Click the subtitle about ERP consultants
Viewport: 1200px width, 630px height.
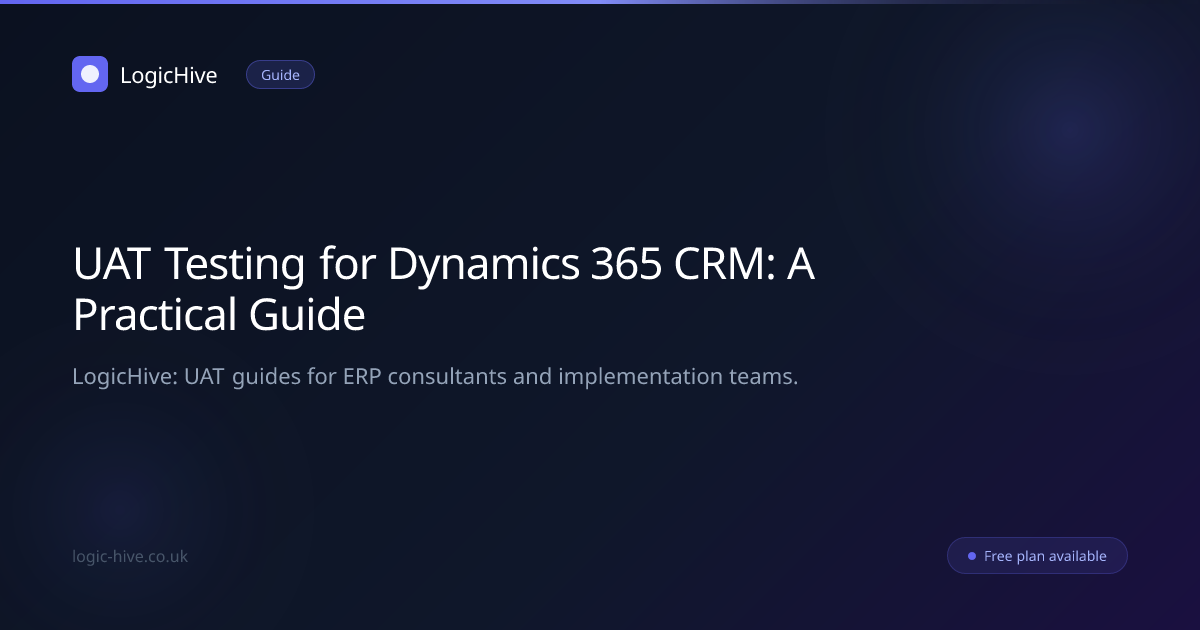pos(435,377)
